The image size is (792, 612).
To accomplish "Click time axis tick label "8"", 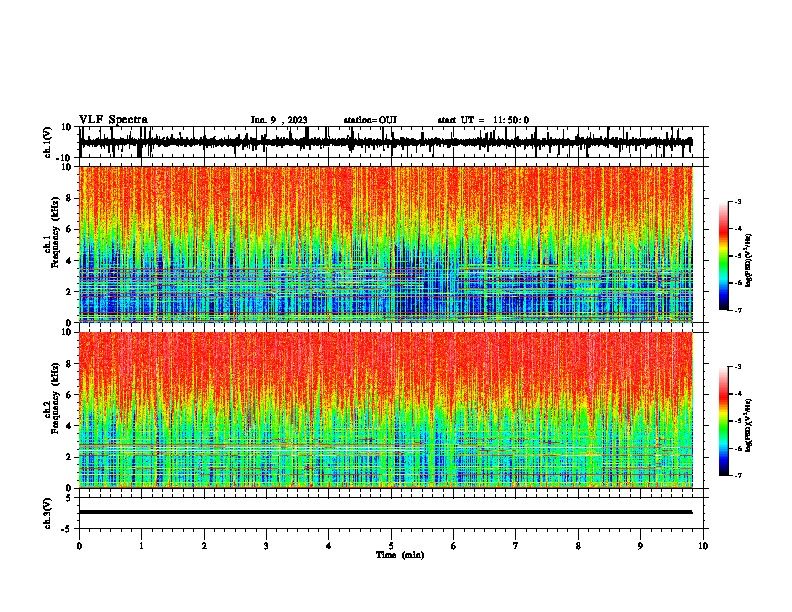I will [x=578, y=546].
